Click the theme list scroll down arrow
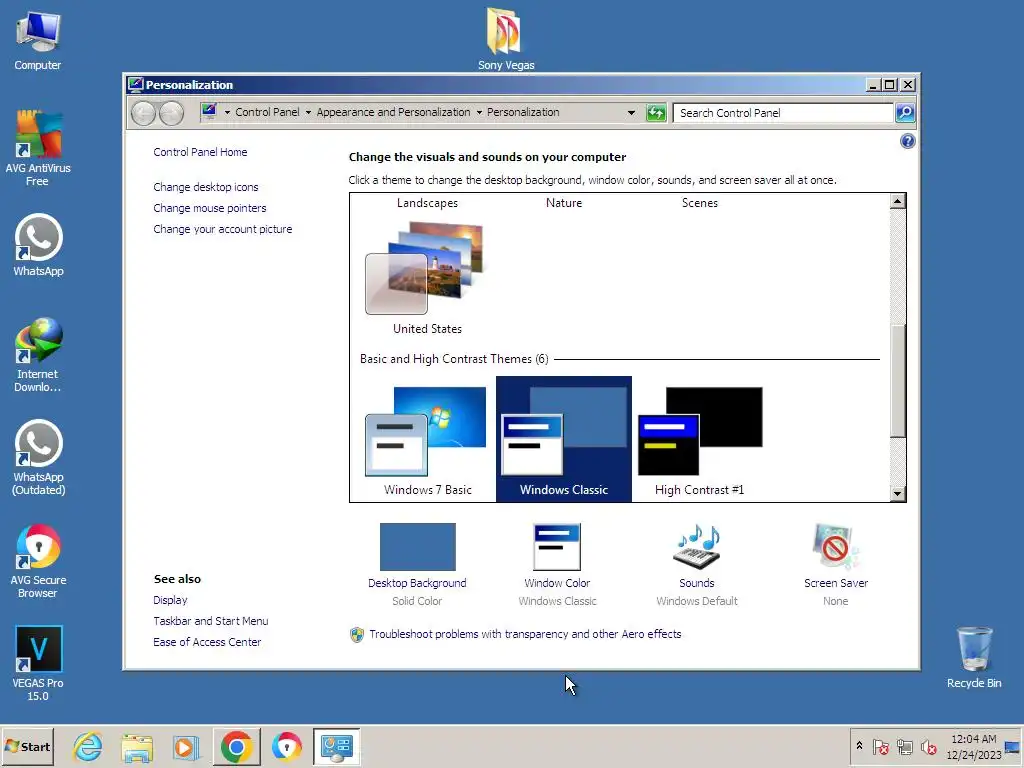This screenshot has width=1024, height=768. point(897,494)
